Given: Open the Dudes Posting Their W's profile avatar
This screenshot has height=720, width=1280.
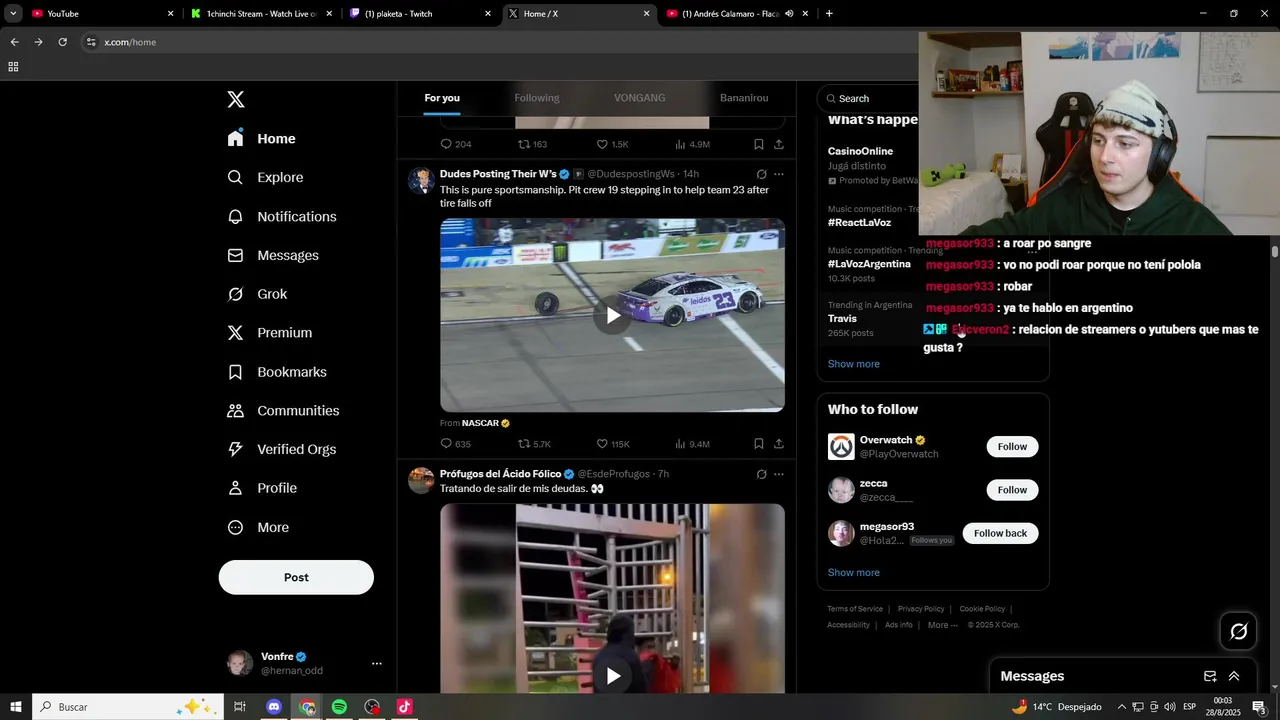Looking at the screenshot, I should [421, 180].
